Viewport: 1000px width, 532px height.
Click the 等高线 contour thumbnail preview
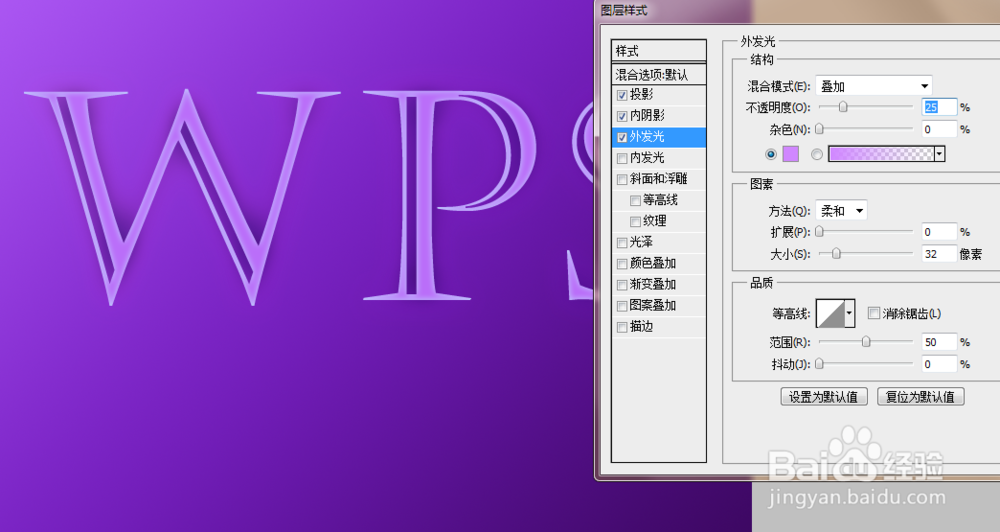[830, 313]
